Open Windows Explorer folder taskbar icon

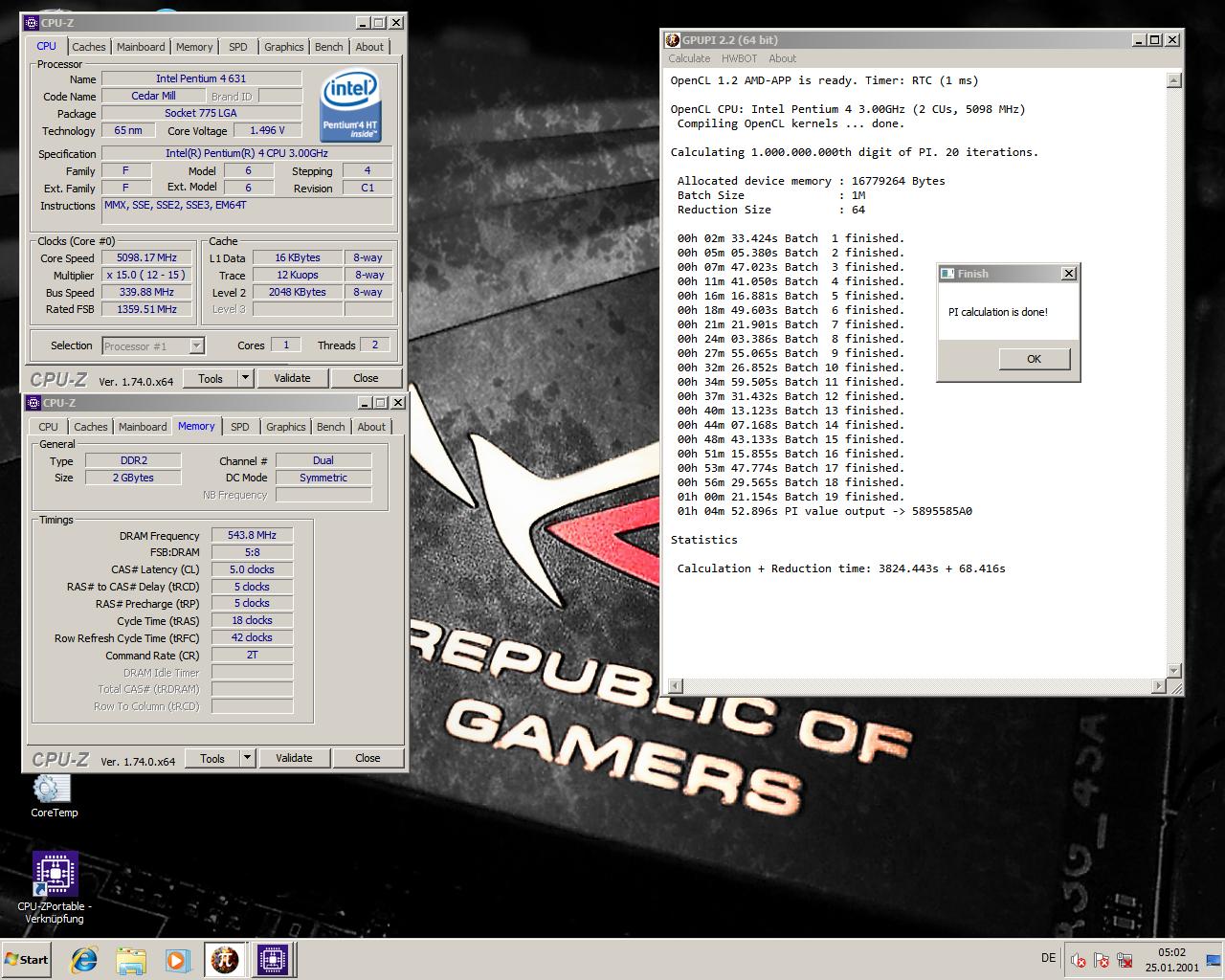click(131, 960)
